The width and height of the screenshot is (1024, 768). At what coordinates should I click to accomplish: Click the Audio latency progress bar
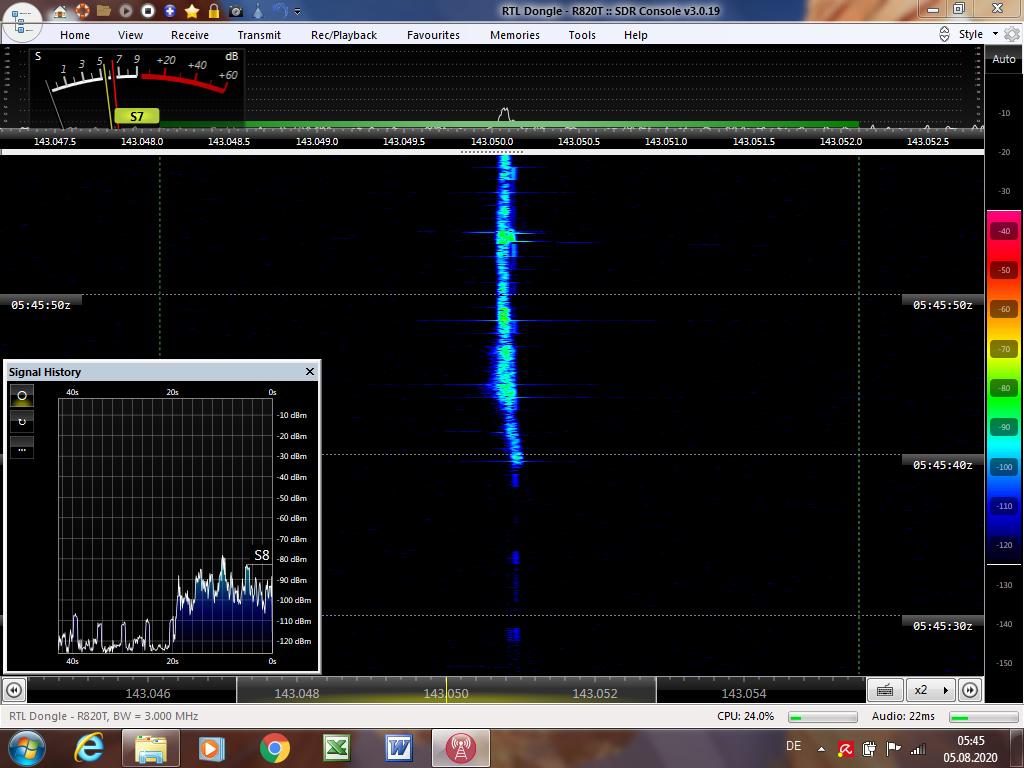[x=984, y=717]
